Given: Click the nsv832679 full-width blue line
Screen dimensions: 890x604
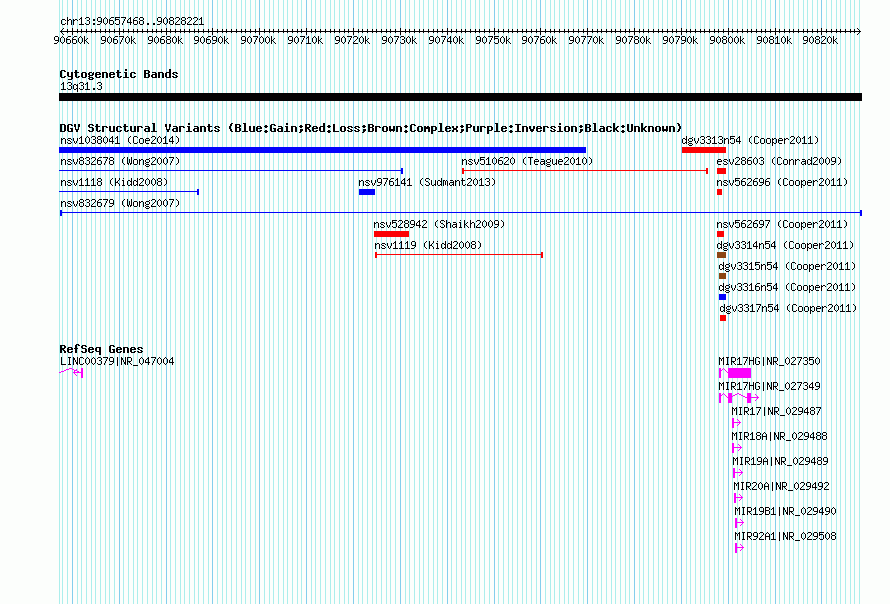Looking at the screenshot, I should 461,213.
